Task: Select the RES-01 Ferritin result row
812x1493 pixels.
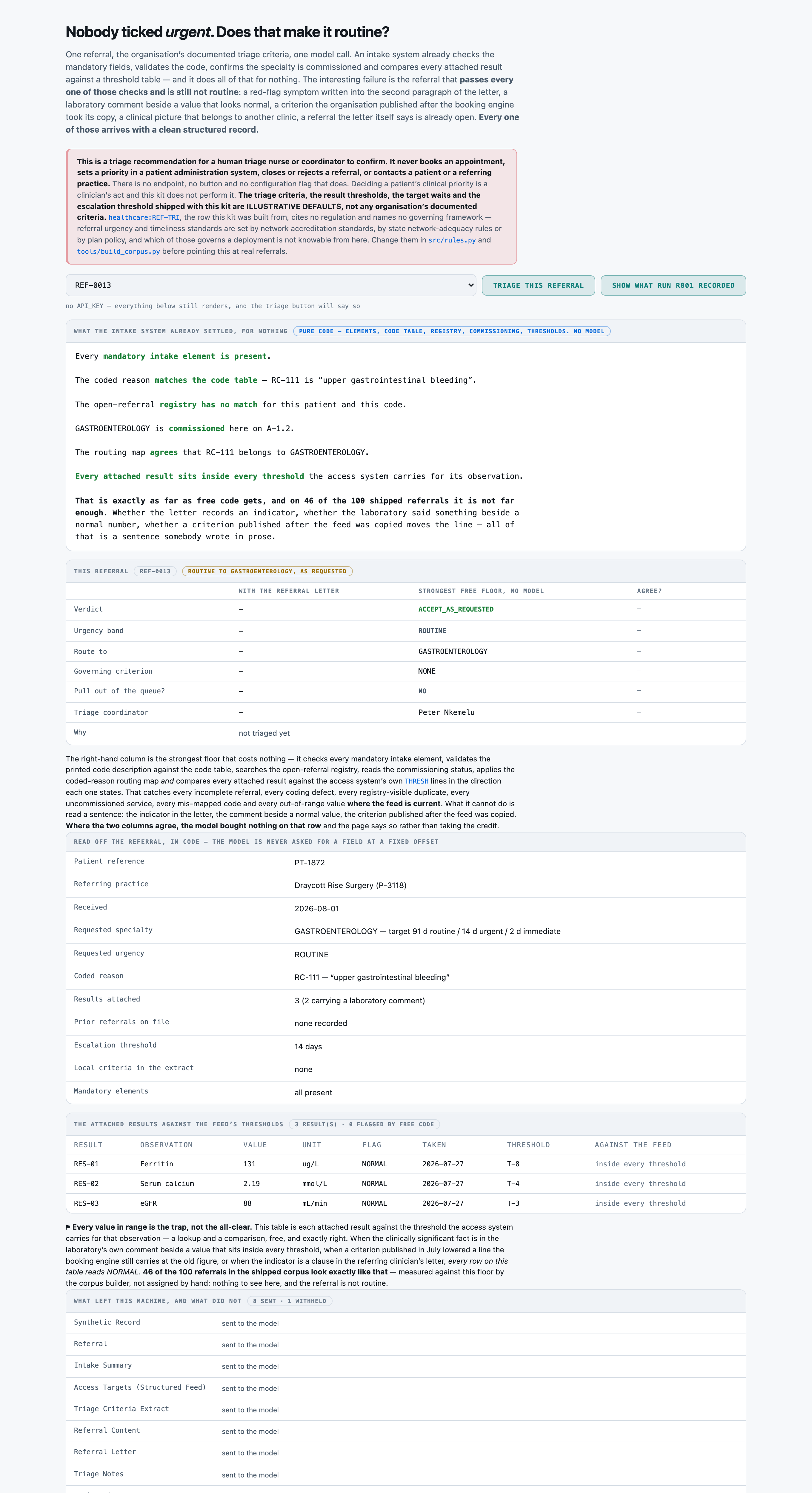Action: pos(406,1164)
